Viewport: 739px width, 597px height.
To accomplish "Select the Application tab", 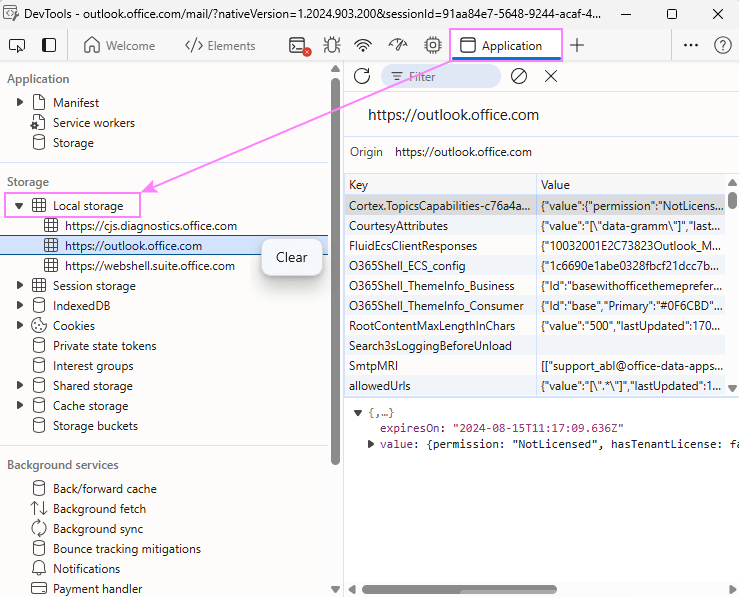I will (x=506, y=45).
